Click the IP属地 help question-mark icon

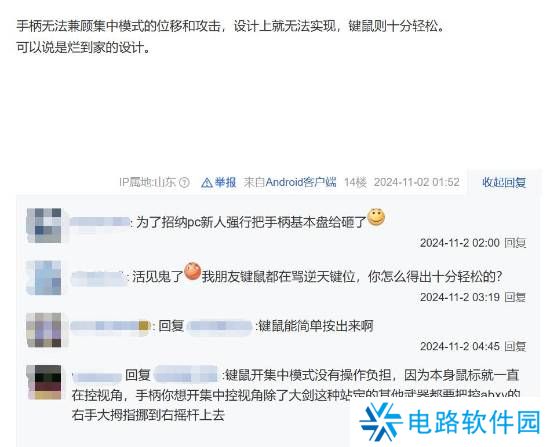(x=184, y=182)
